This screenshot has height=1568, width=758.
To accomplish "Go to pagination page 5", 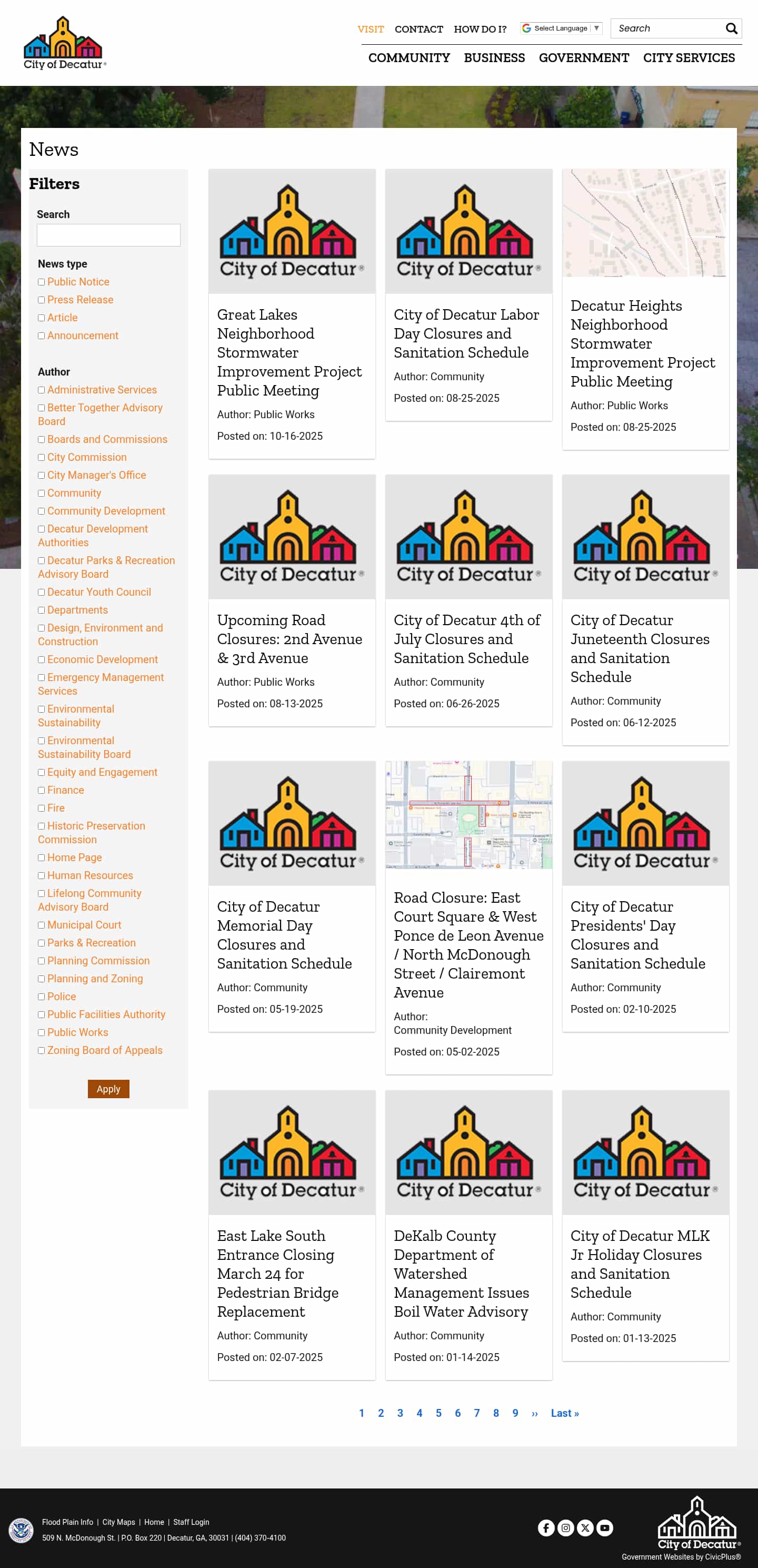I will tap(438, 1413).
